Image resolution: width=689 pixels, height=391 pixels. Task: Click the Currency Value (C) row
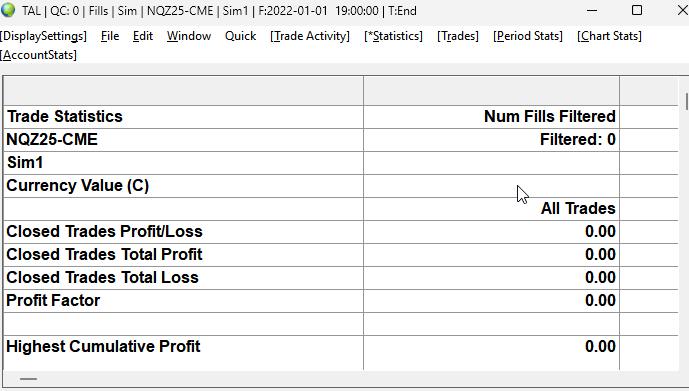coord(184,185)
